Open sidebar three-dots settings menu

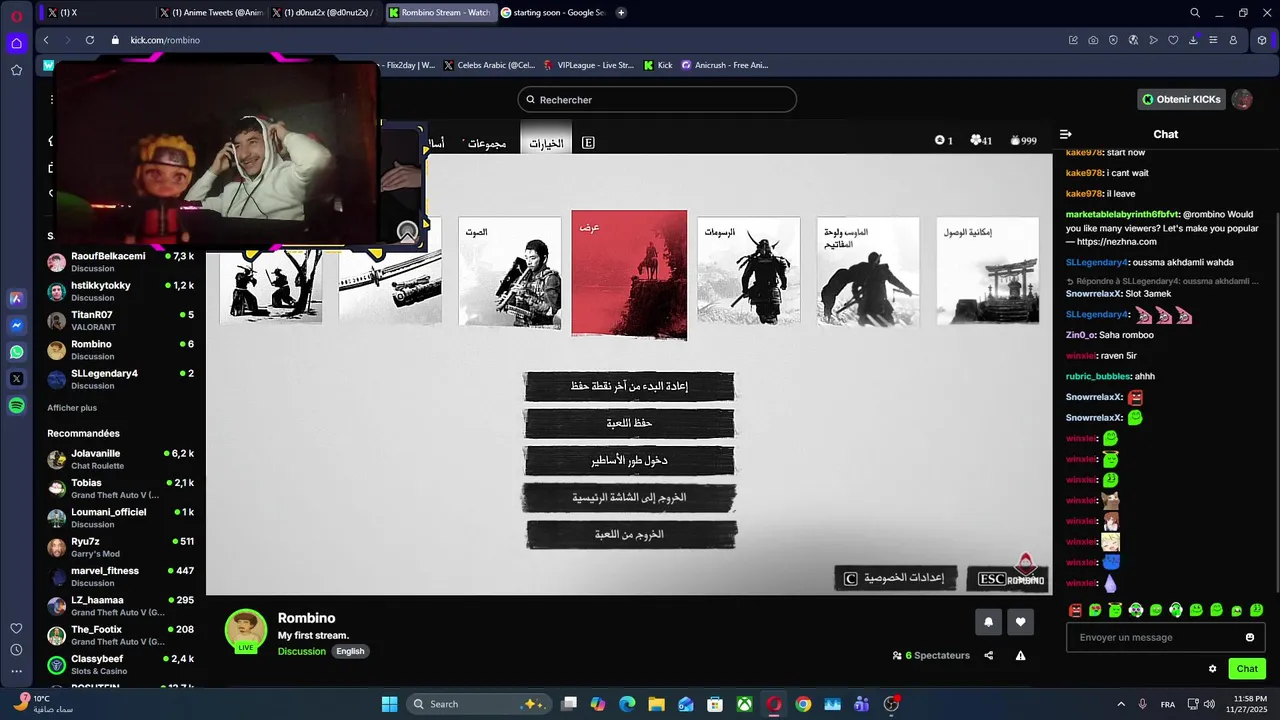pyautogui.click(x=16, y=672)
